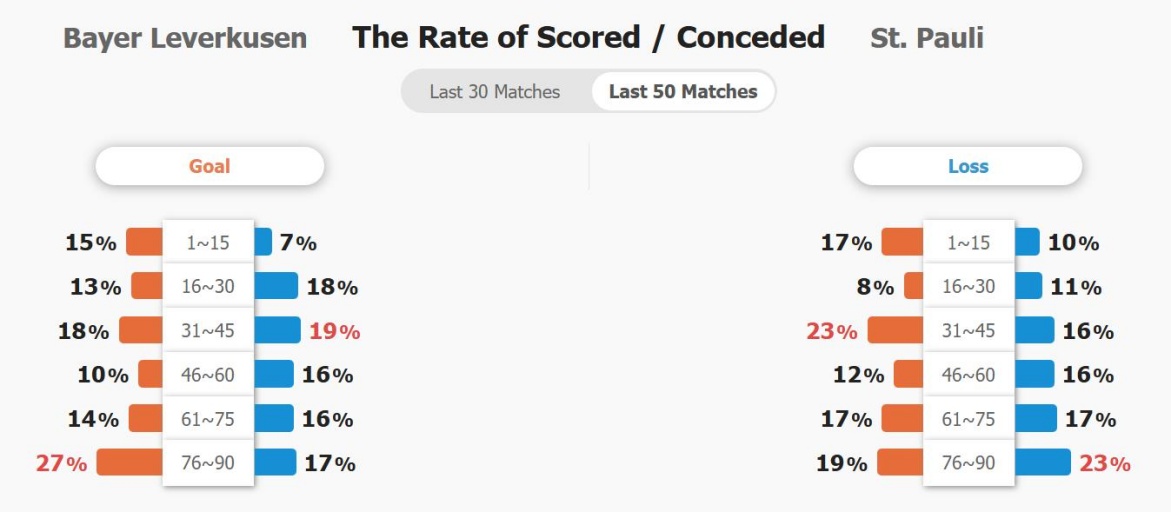Click the red 27% label in Goal chart
This screenshot has height=512, width=1171.
tap(61, 463)
